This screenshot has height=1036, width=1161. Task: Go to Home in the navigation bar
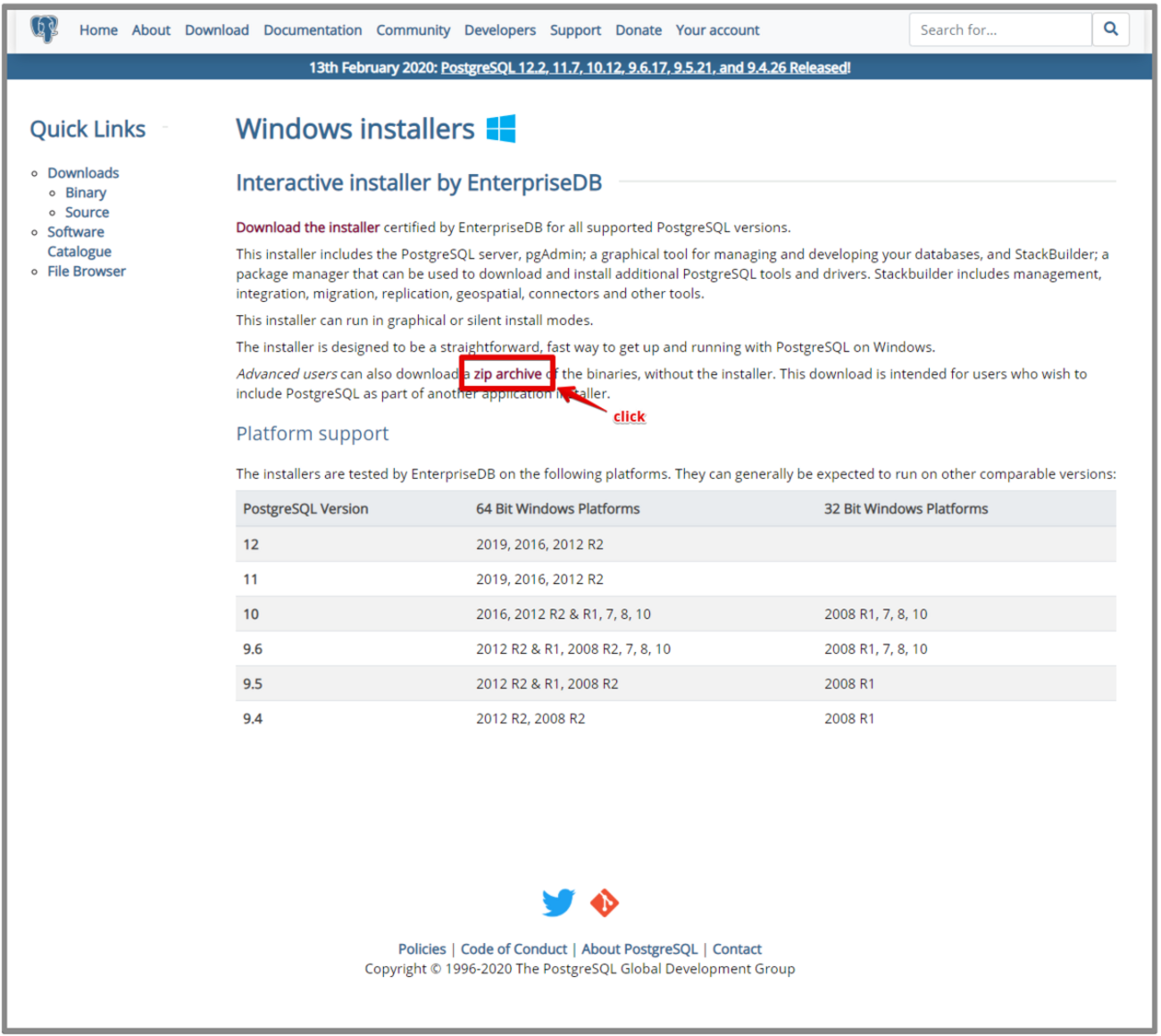click(98, 29)
